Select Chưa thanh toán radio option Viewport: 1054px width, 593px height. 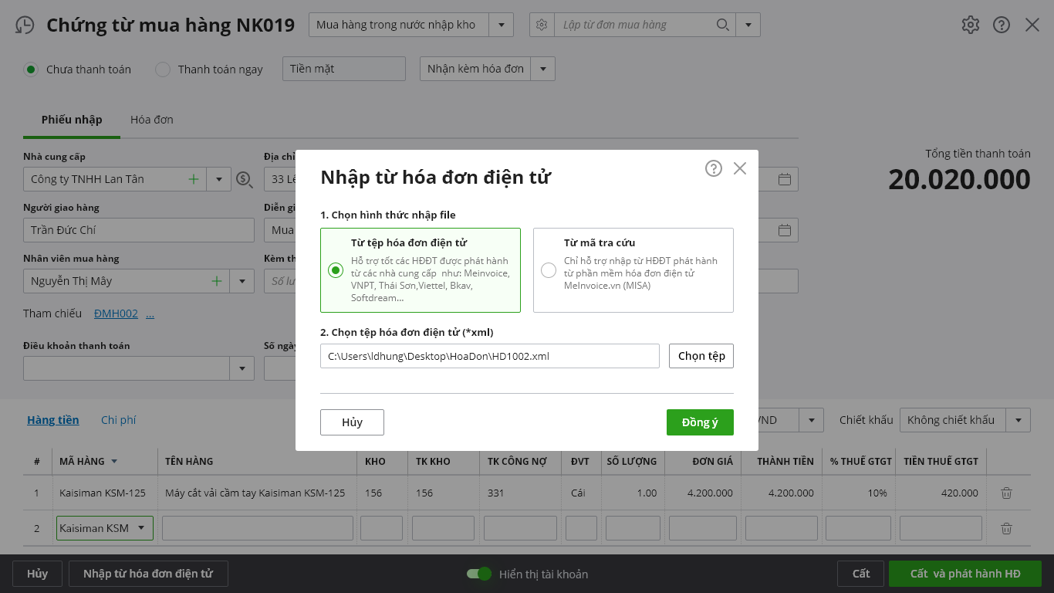31,69
